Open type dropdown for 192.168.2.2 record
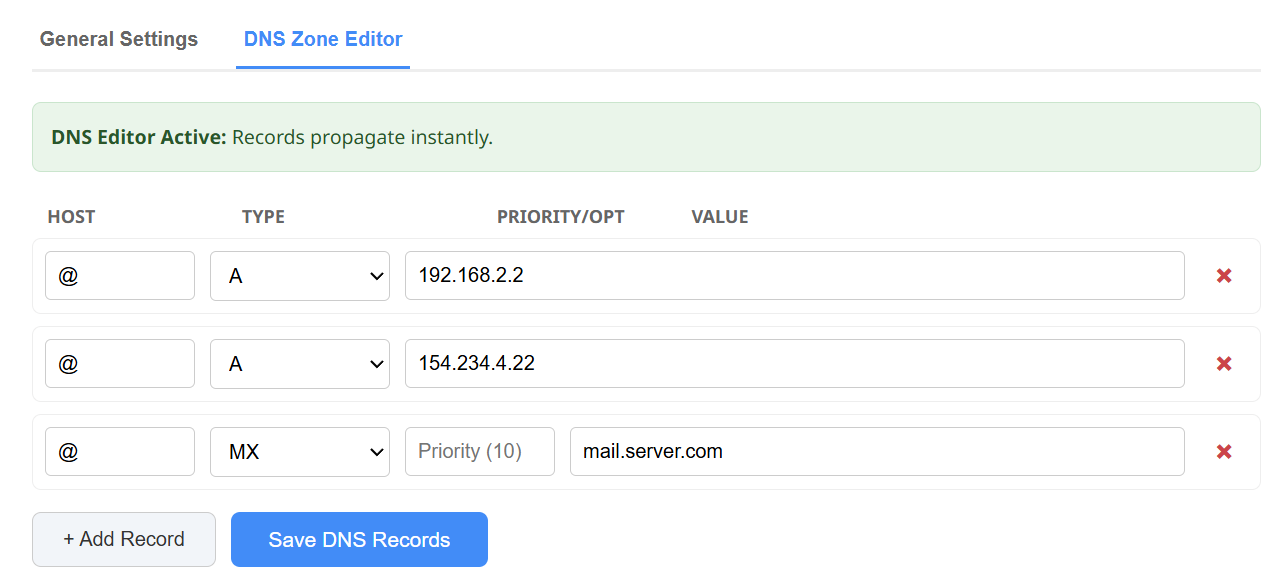Image resolution: width=1278 pixels, height=582 pixels. (299, 276)
